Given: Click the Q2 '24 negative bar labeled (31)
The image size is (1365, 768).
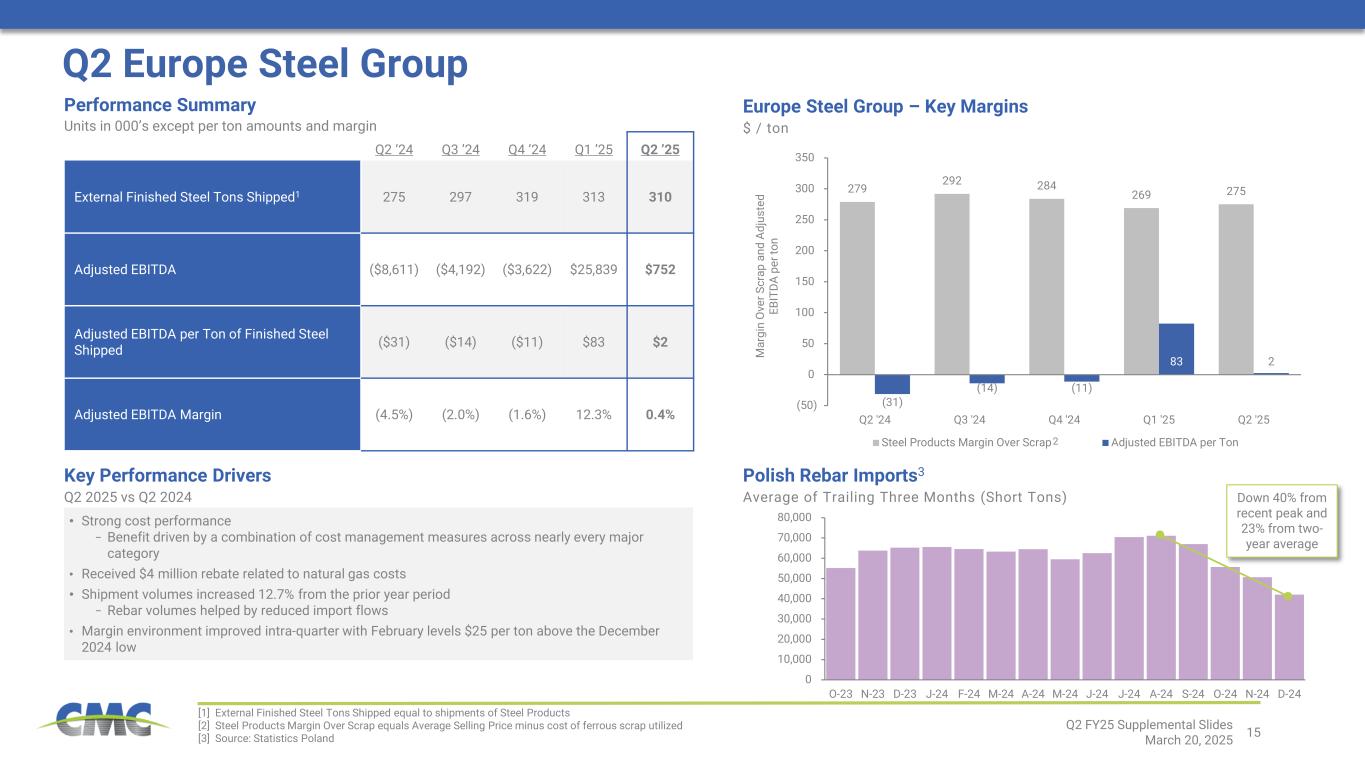Looking at the screenshot, I should [x=892, y=383].
